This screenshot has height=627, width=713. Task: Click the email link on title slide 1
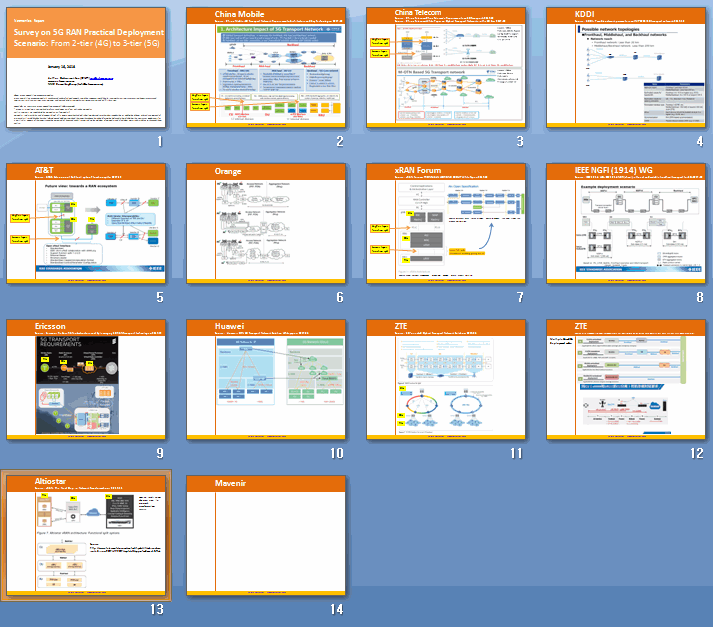click(x=101, y=78)
